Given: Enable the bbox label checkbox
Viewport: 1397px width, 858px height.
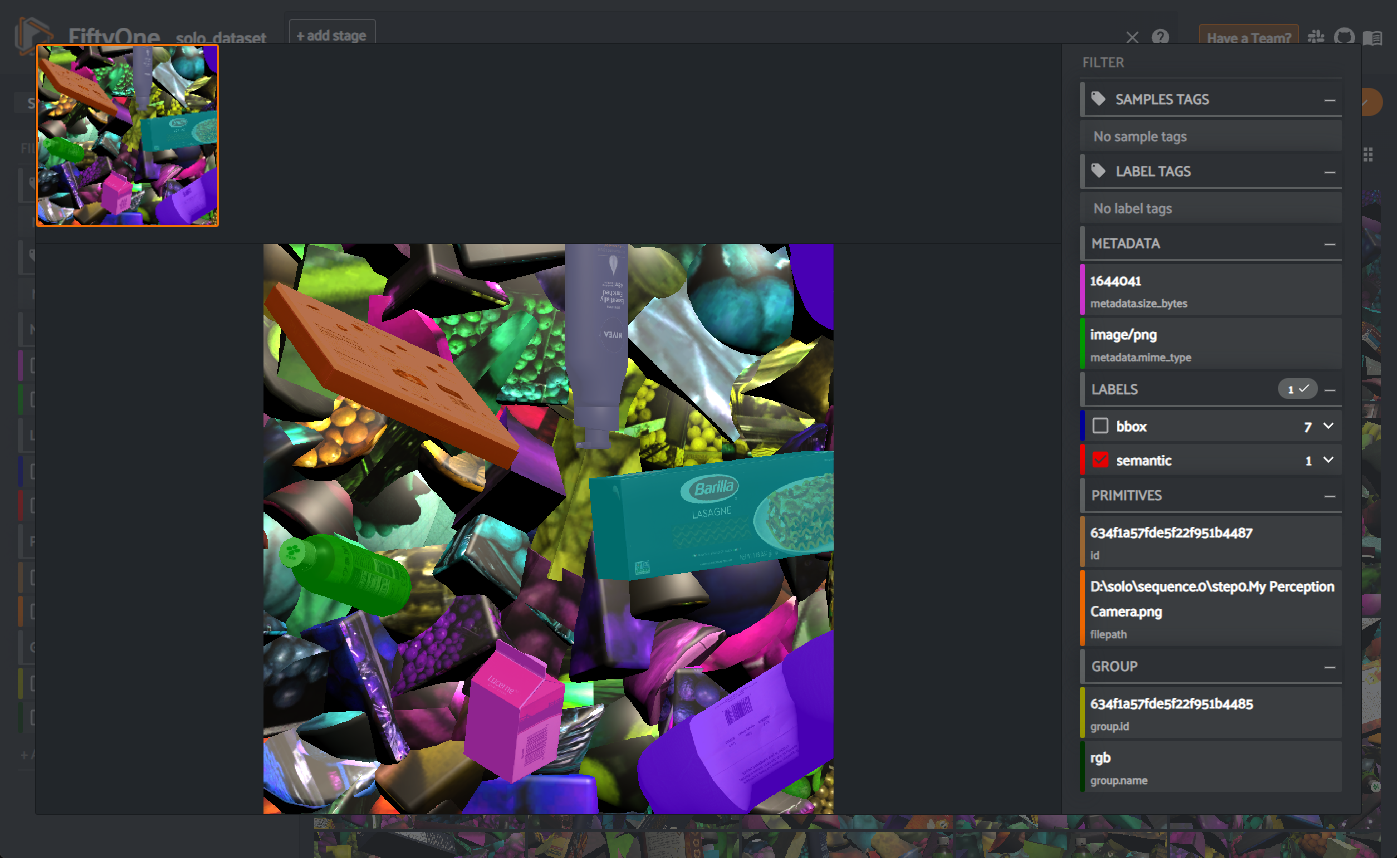Looking at the screenshot, I should 1101,426.
